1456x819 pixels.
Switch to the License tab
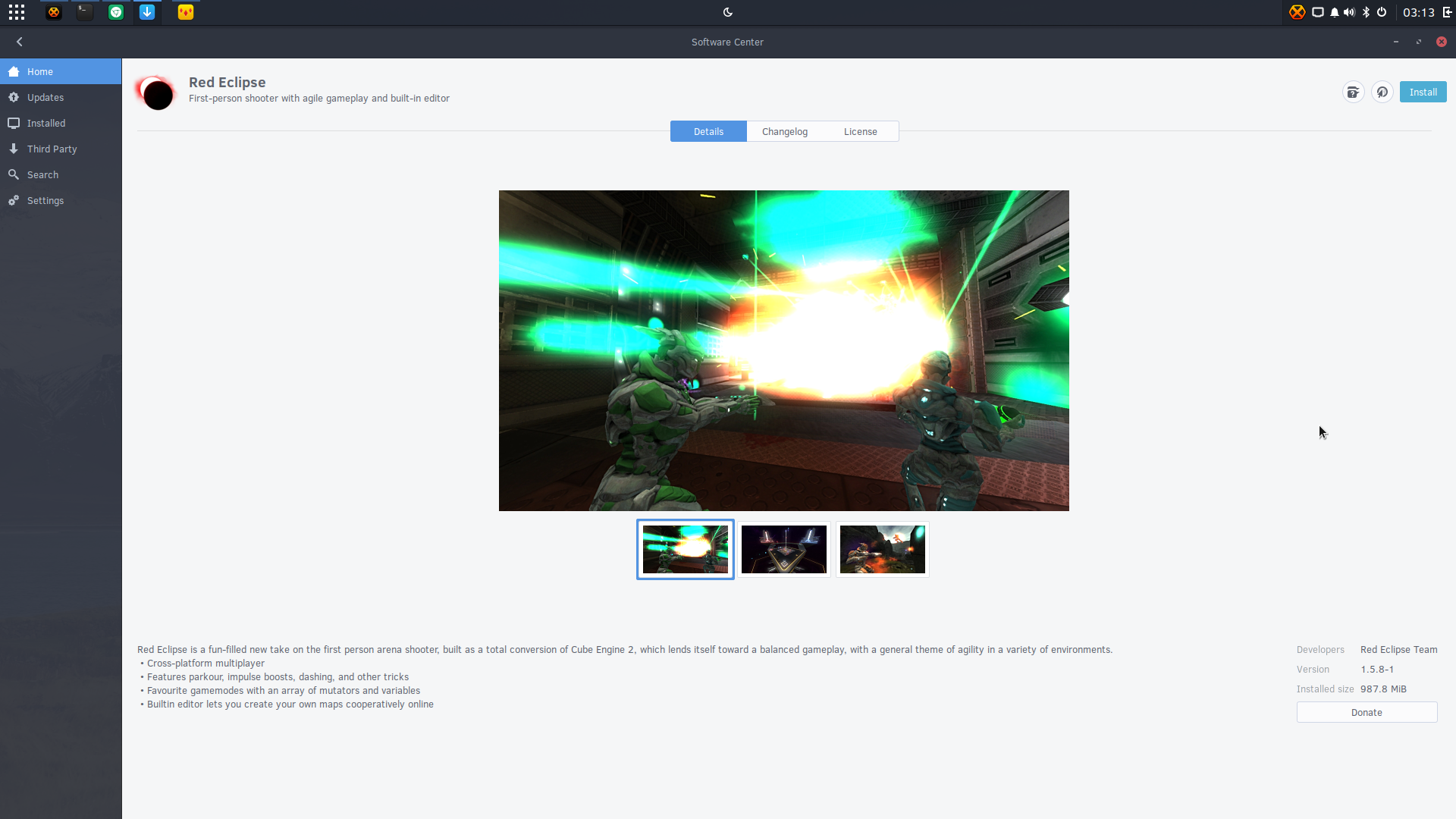861,131
